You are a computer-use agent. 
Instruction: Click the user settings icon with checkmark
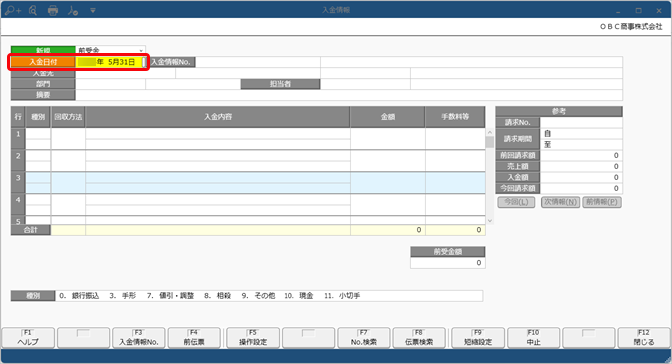(x=72, y=10)
